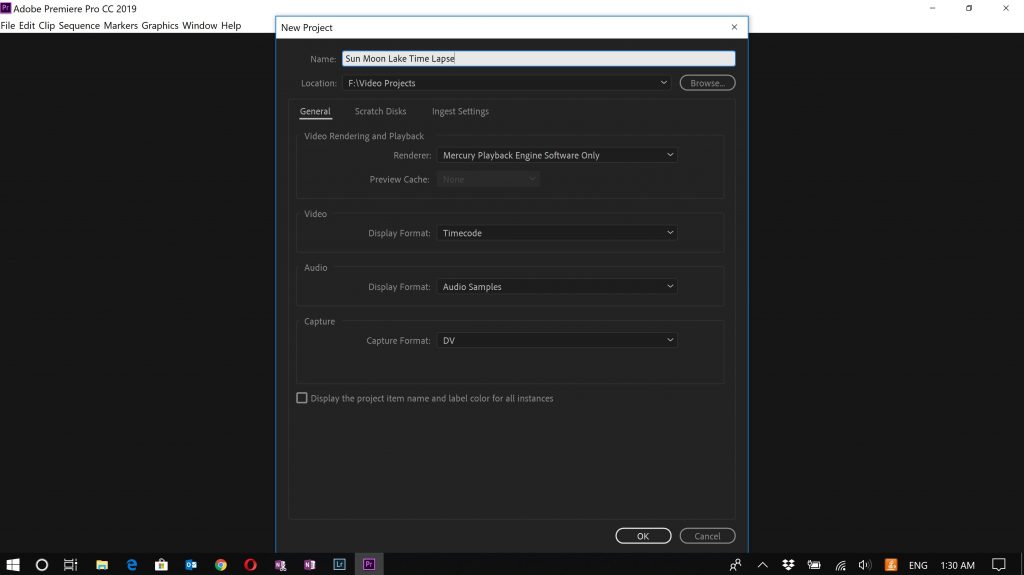Switch to the Scratch Disks tab
This screenshot has width=1024, height=575.
pos(380,111)
